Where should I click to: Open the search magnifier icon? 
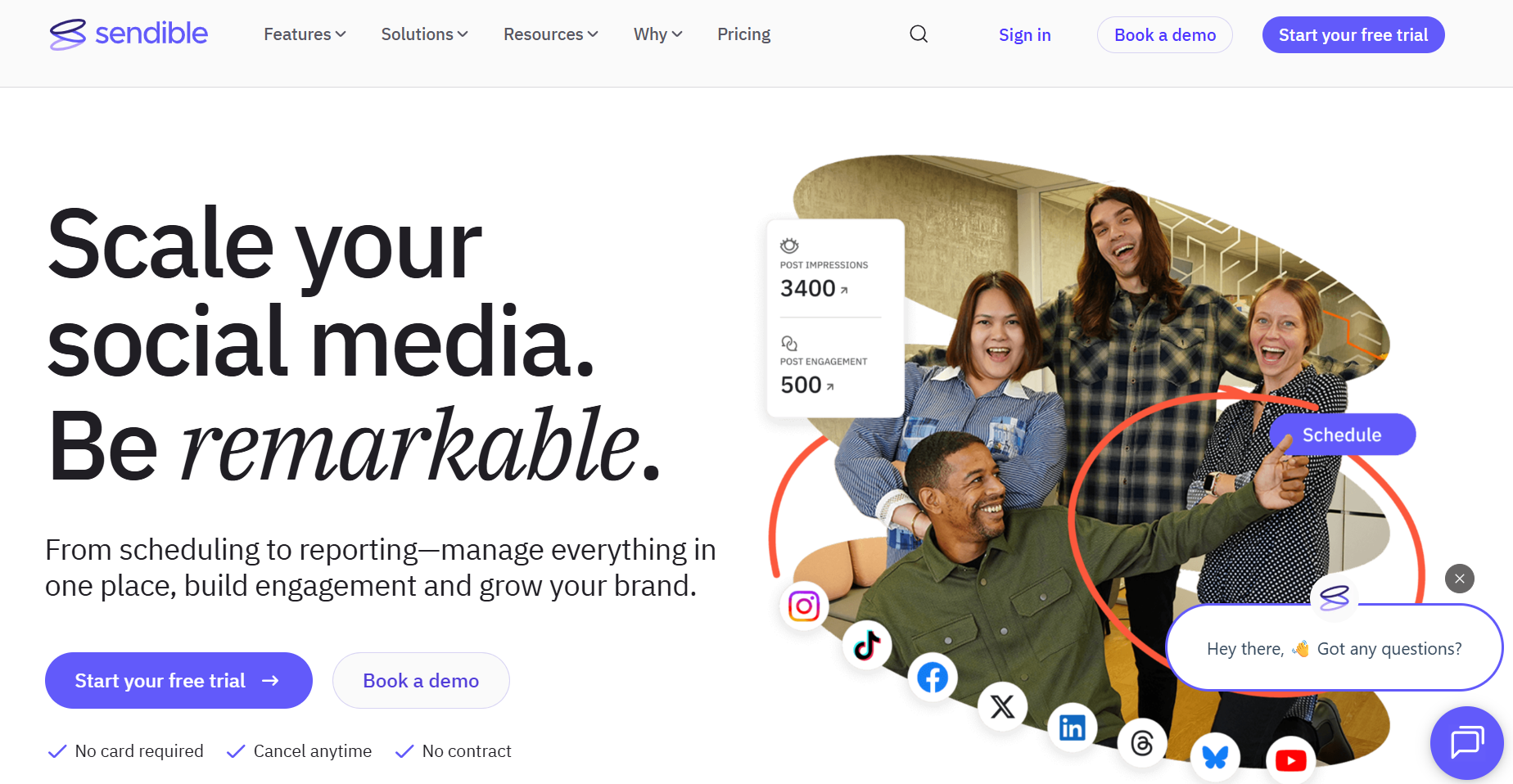point(919,34)
